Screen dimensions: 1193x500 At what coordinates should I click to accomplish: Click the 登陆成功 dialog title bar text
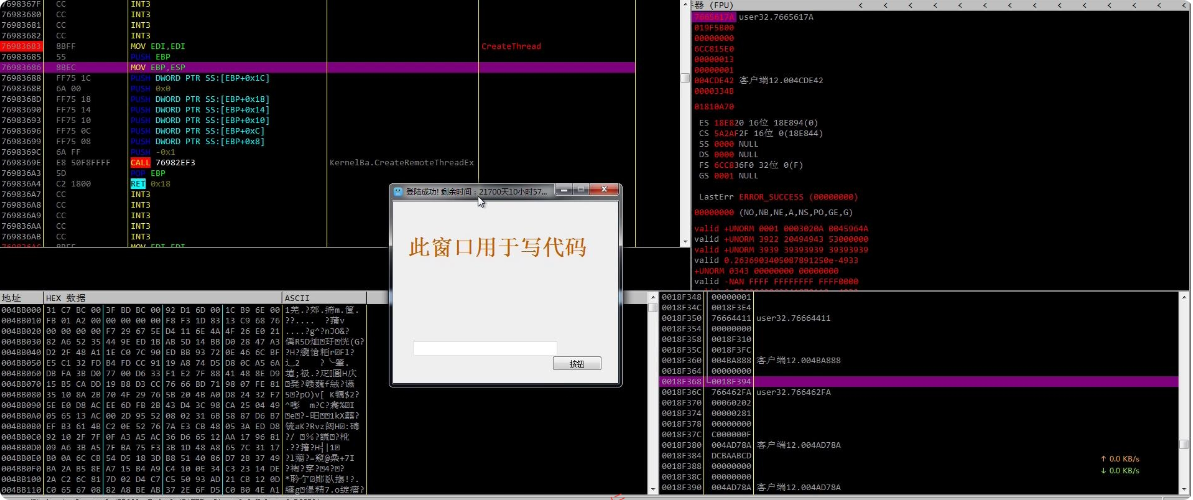click(x=476, y=192)
